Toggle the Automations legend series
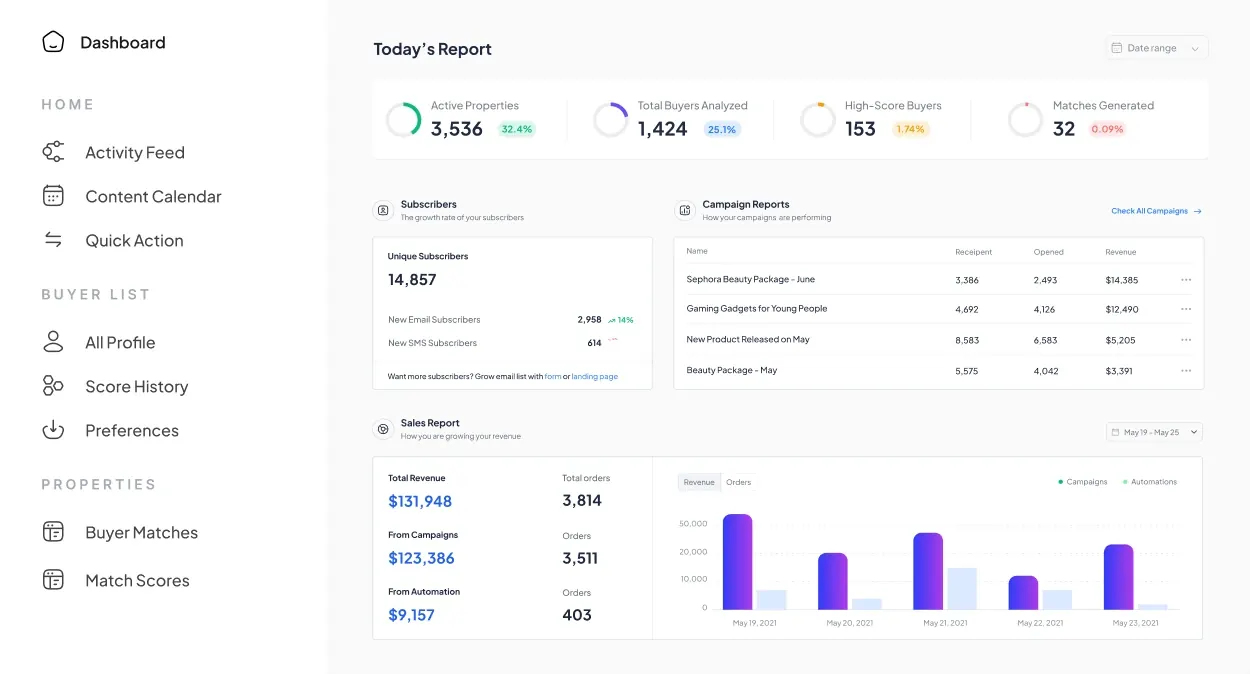Screen dimensions: 1250x674 click(x=1150, y=482)
